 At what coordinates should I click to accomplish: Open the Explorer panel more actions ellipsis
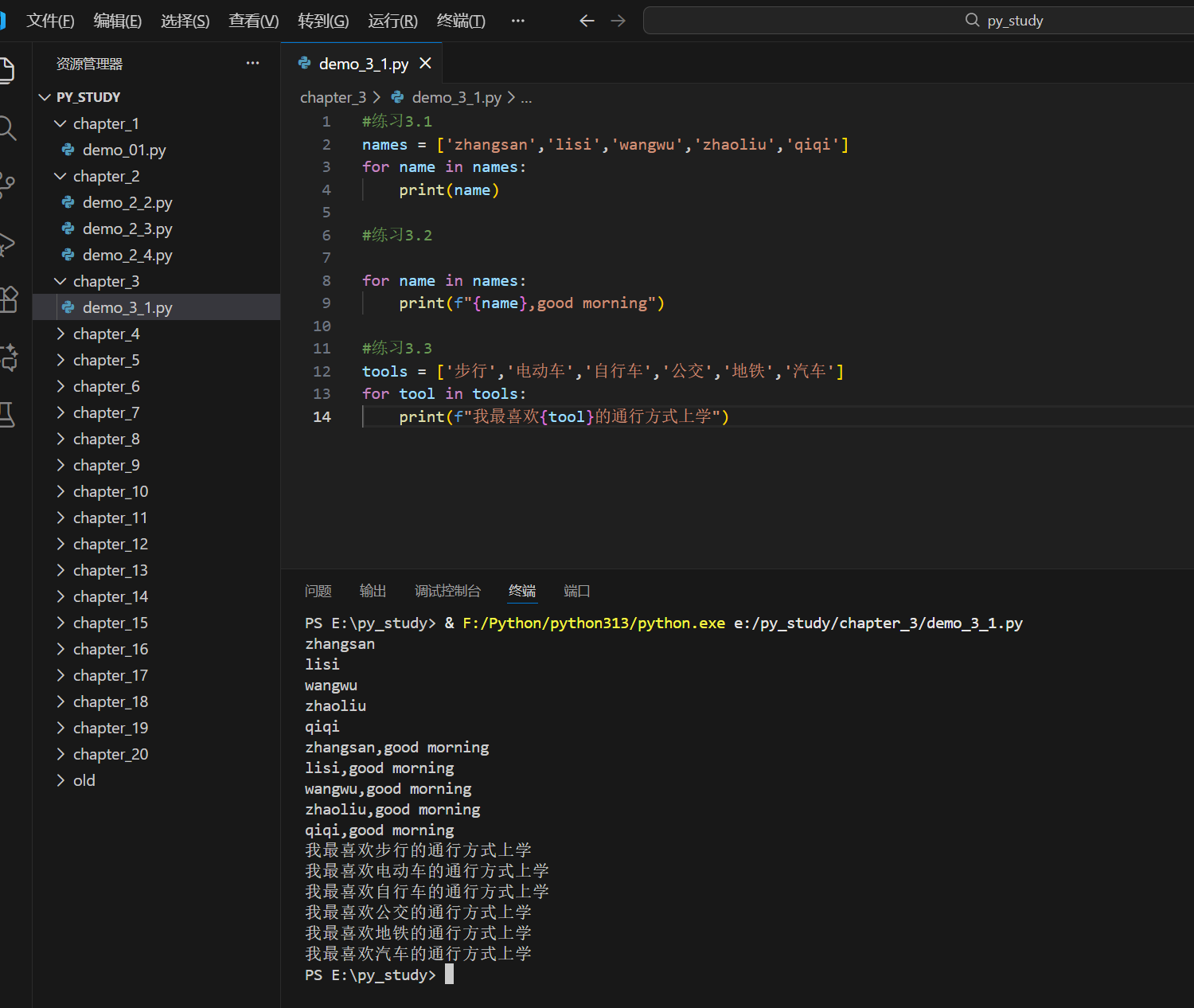coord(252,63)
